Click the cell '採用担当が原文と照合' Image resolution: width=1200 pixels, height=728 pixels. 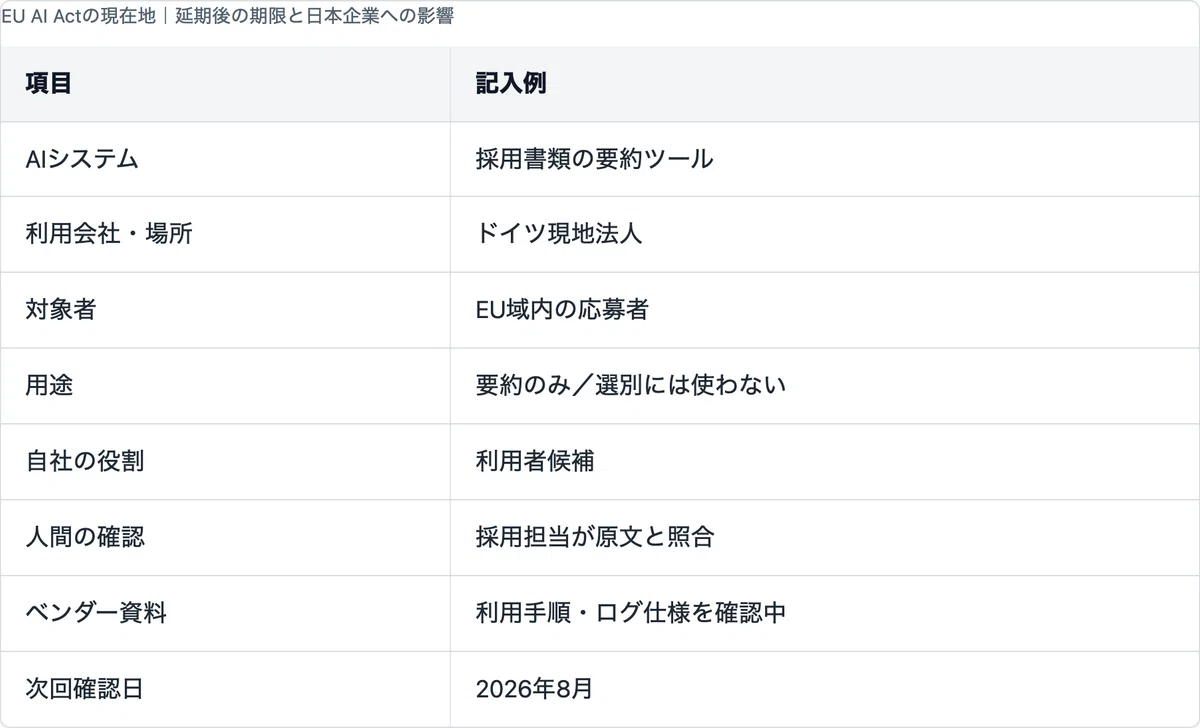(x=595, y=538)
